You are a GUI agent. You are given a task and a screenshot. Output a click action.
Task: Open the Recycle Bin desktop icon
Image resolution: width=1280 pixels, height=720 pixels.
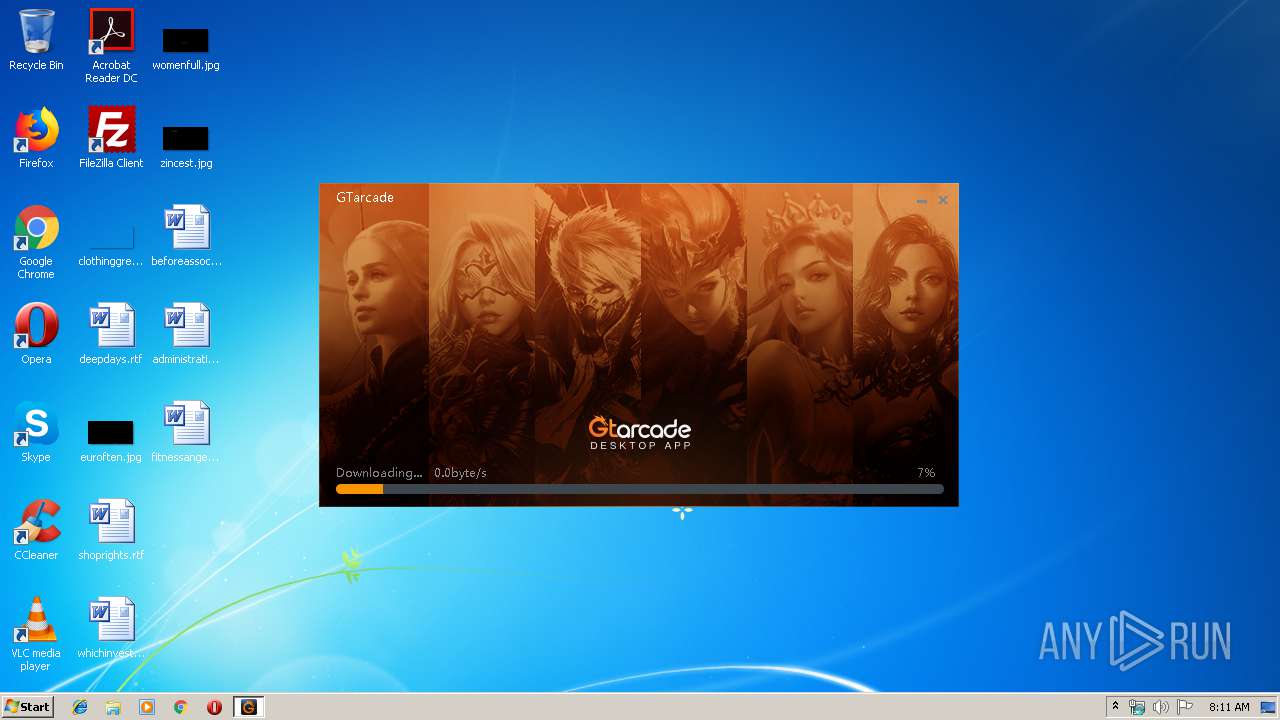click(36, 40)
